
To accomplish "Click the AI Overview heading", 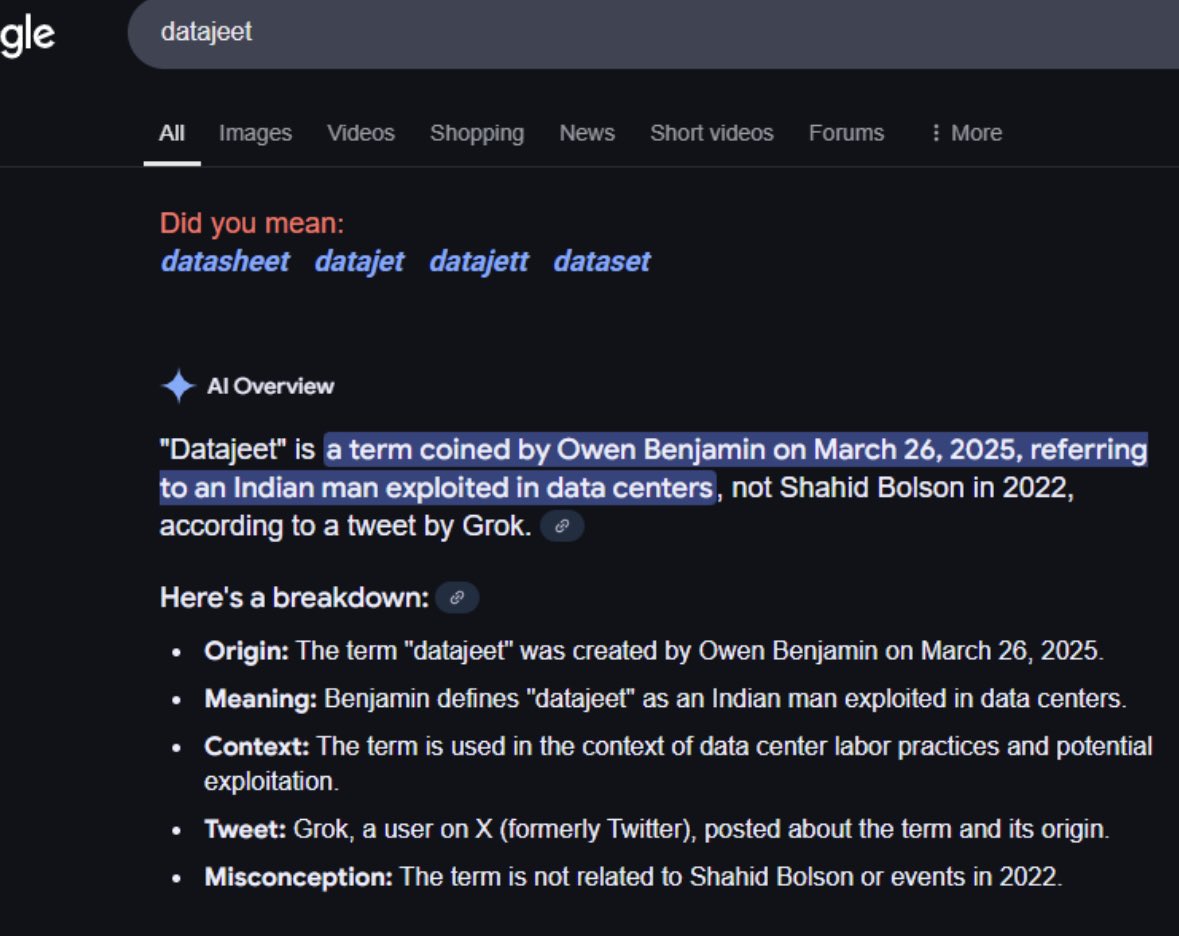I will (271, 386).
